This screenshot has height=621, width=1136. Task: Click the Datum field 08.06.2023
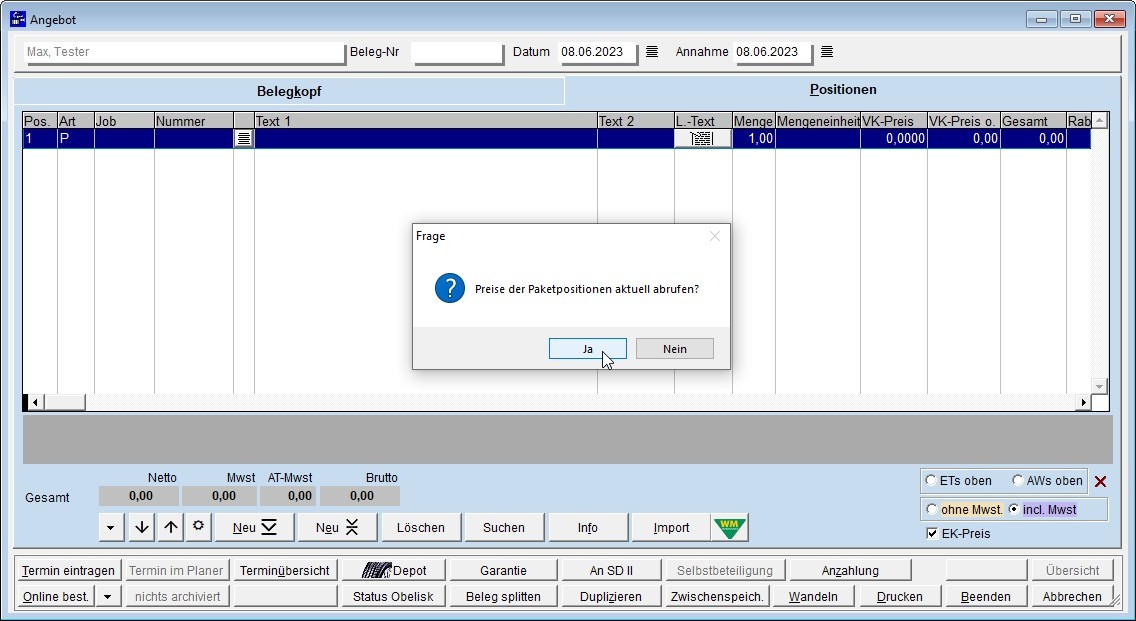[x=598, y=52]
